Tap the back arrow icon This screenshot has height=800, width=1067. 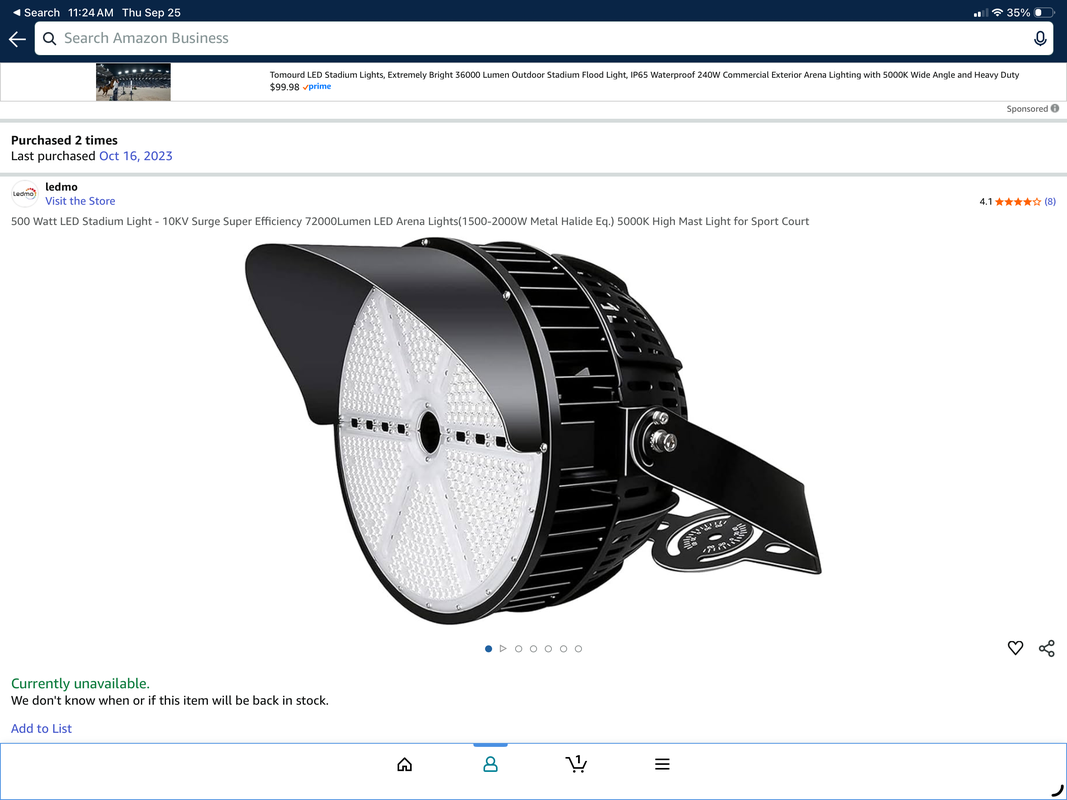[17, 39]
